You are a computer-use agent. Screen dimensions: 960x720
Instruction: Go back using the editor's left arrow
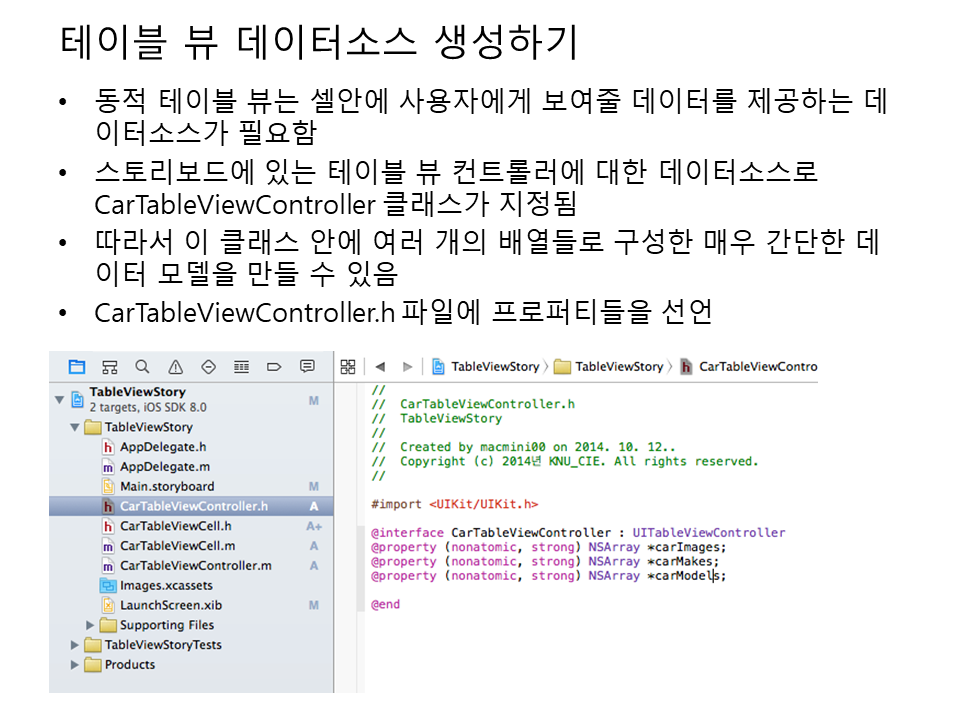point(381,367)
